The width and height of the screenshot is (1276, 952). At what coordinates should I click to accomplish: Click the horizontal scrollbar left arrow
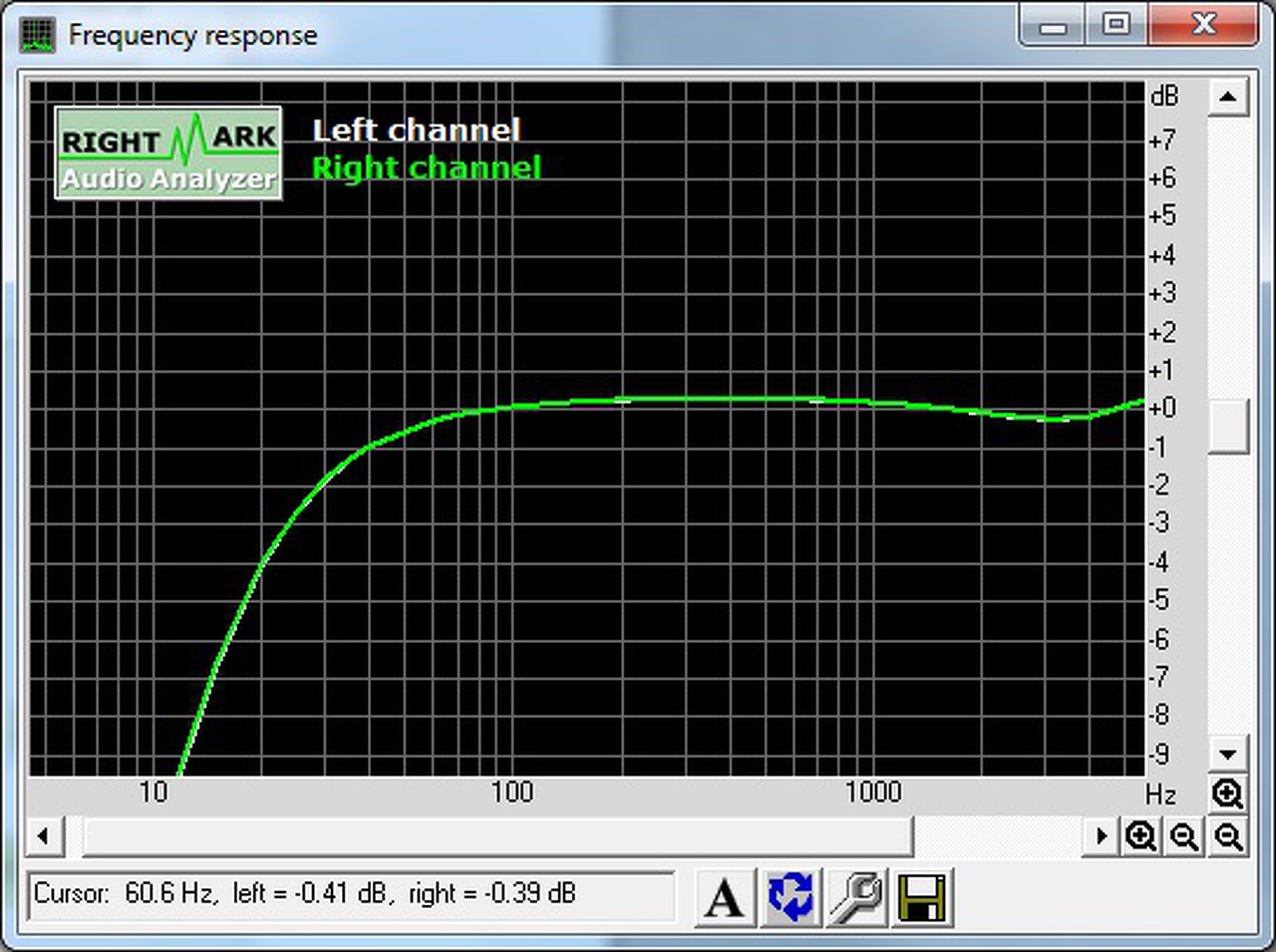(x=43, y=836)
